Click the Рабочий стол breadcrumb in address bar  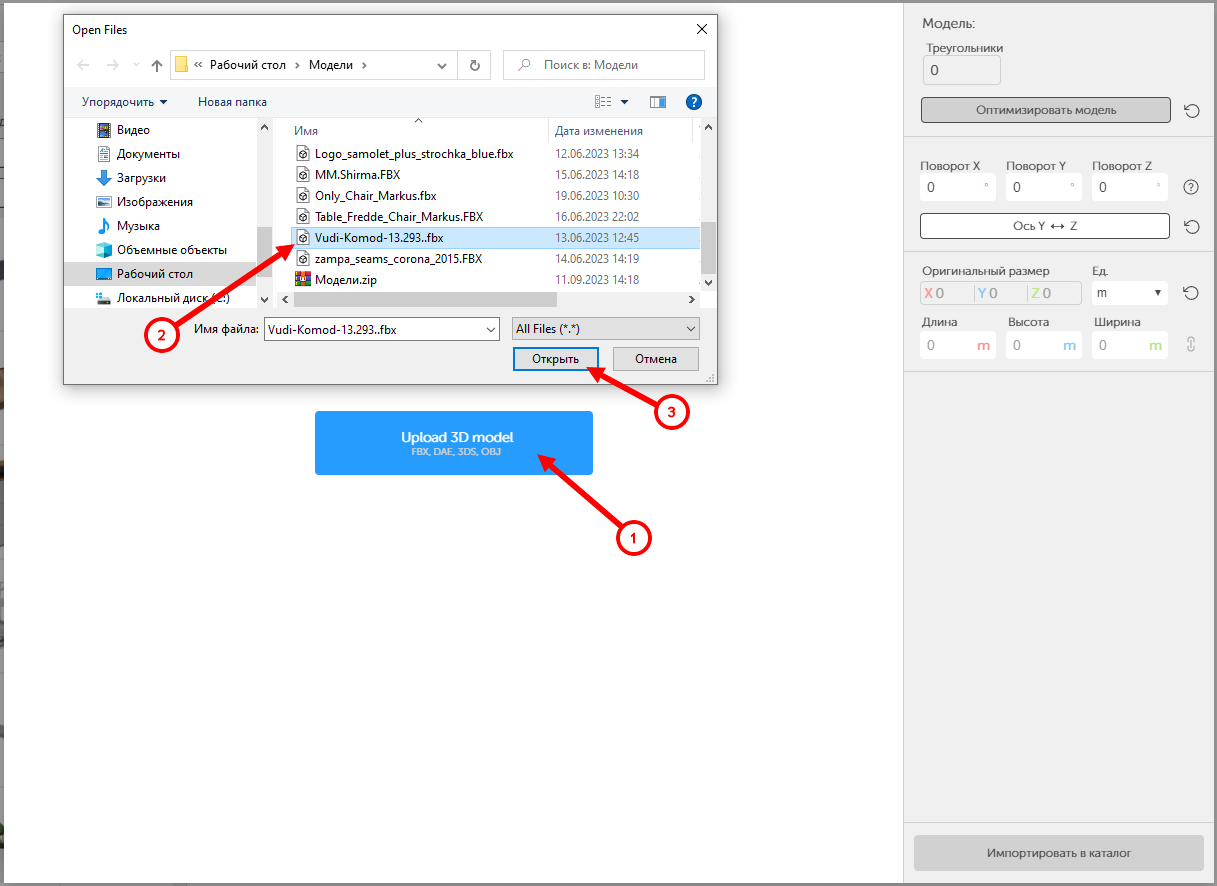pyautogui.click(x=248, y=65)
